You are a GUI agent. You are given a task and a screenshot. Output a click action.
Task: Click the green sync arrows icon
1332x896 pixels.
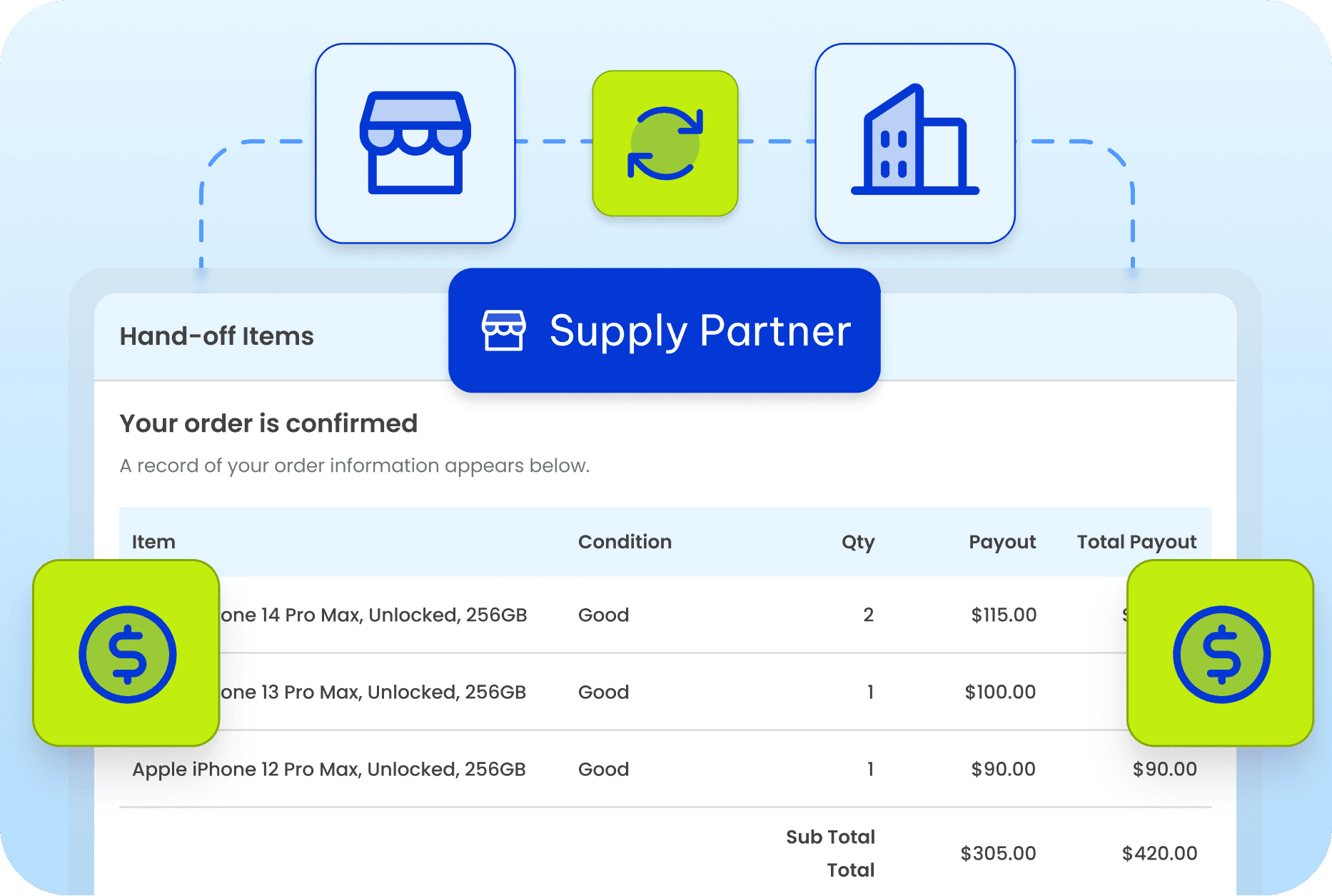tap(665, 144)
